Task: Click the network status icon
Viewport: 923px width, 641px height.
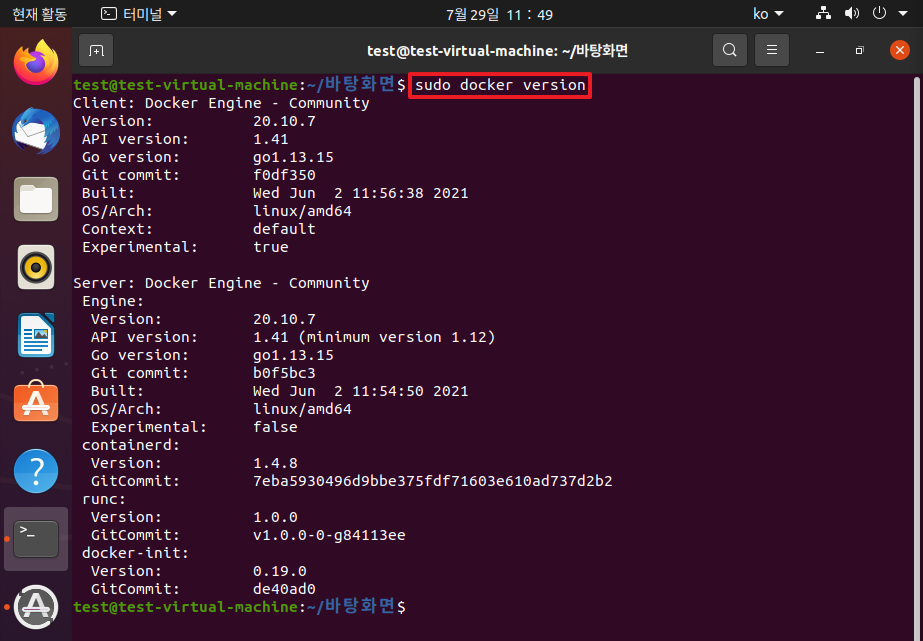Action: [823, 13]
